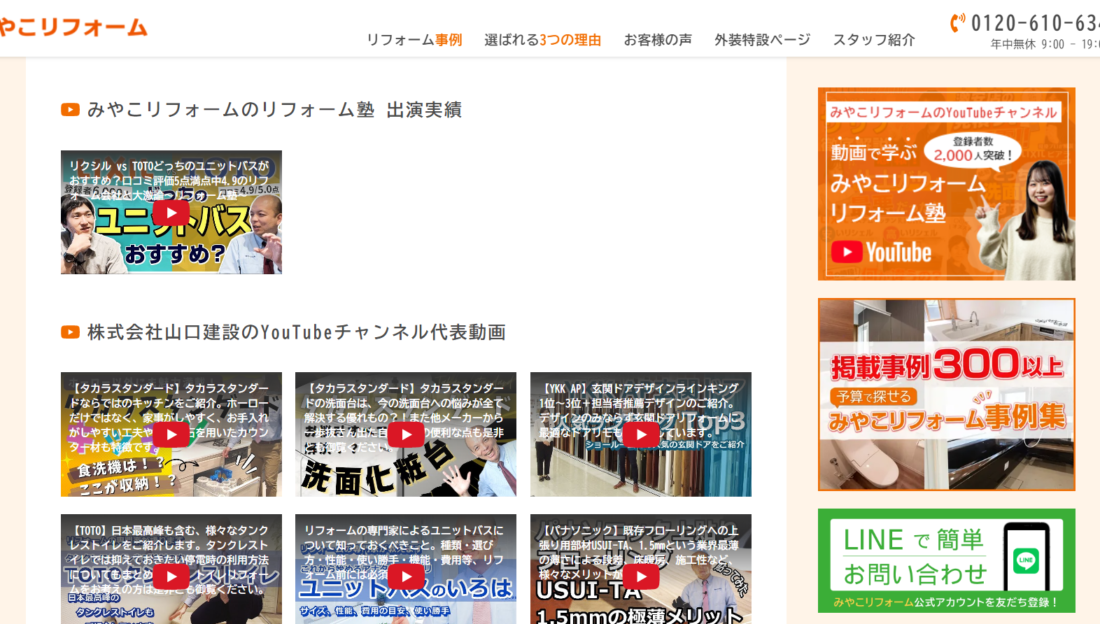Click the phone icon beside 0120 number
1100x624 pixels.
coord(957,23)
